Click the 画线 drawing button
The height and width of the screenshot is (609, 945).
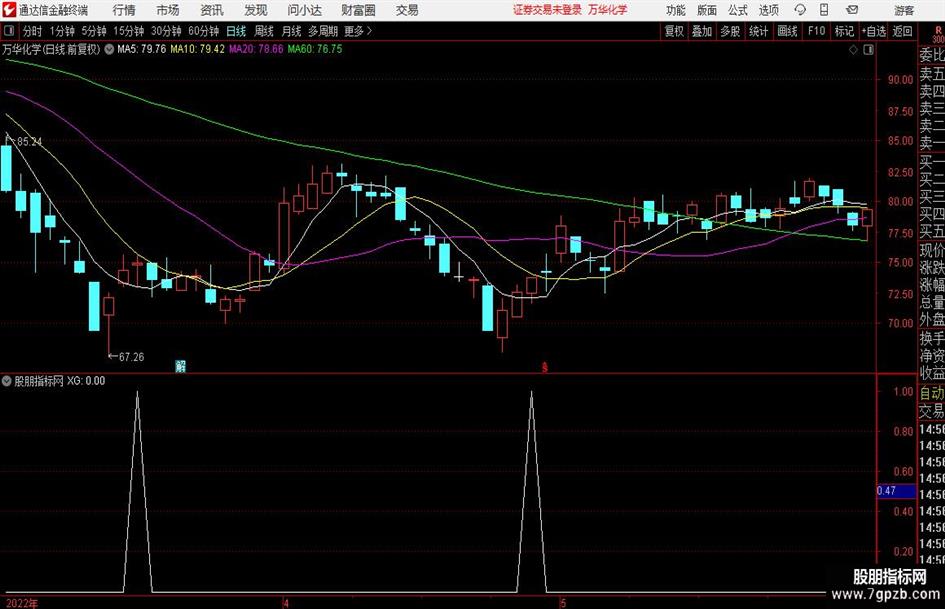point(787,31)
